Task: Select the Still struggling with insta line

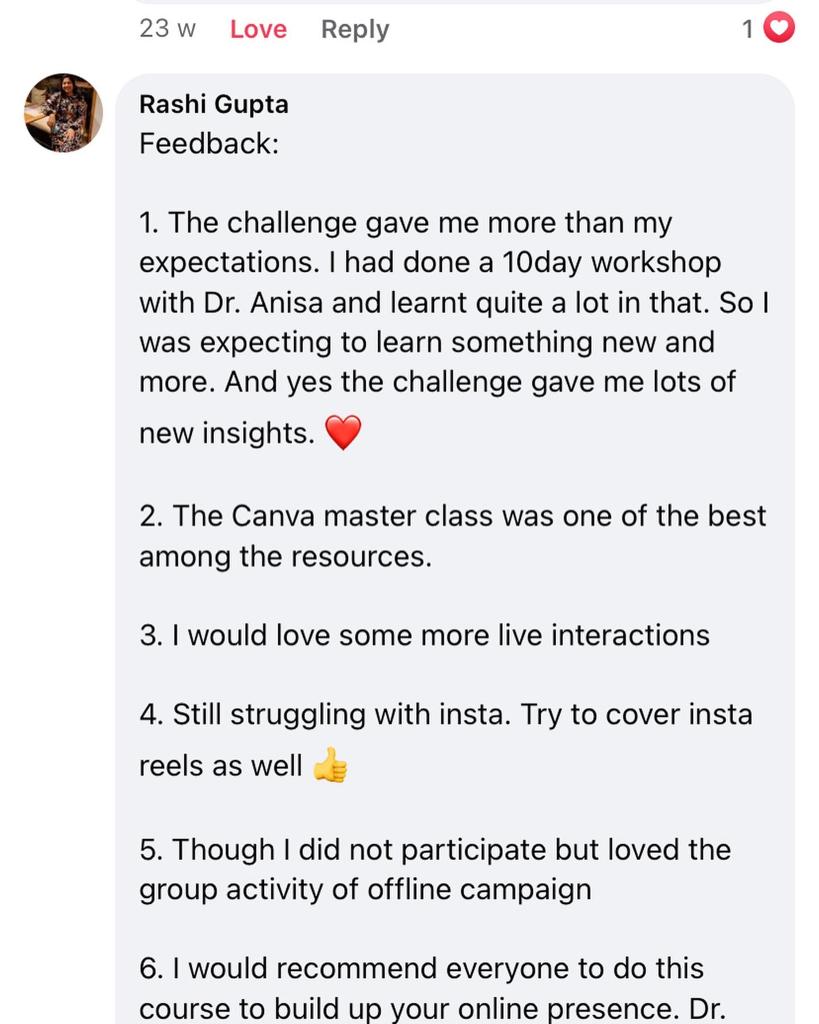Action: (x=445, y=715)
